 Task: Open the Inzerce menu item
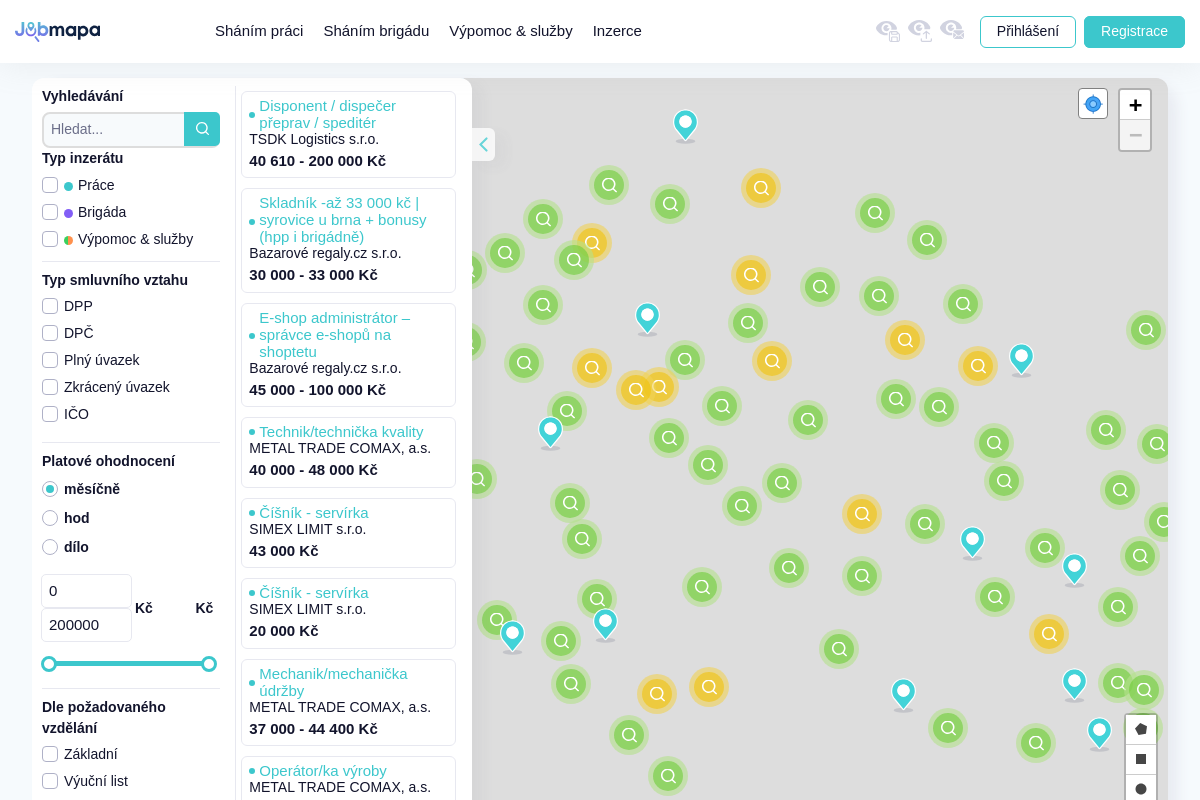(617, 31)
